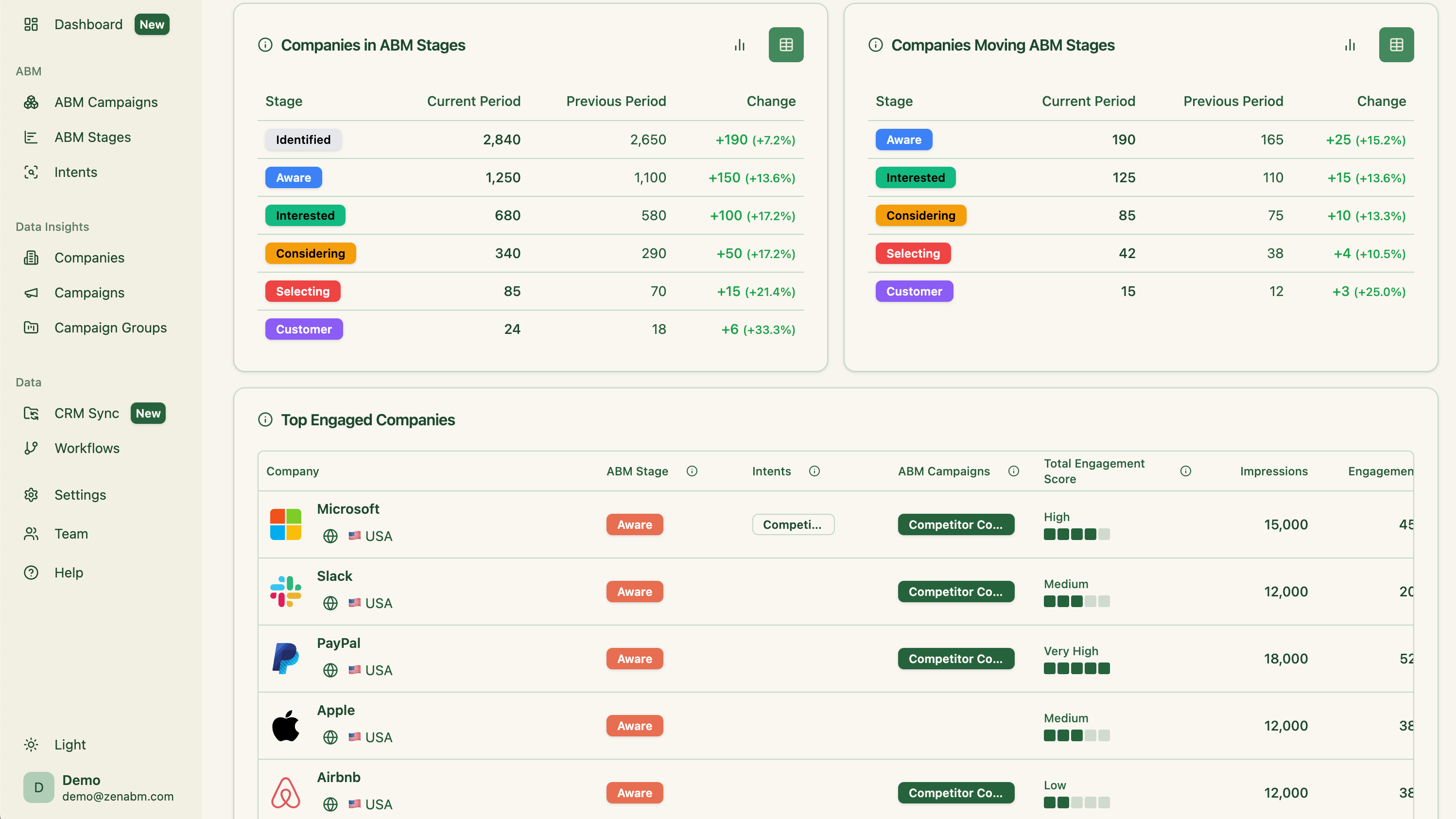Toggle the Light theme switch
1456x819 pixels.
coord(55,745)
